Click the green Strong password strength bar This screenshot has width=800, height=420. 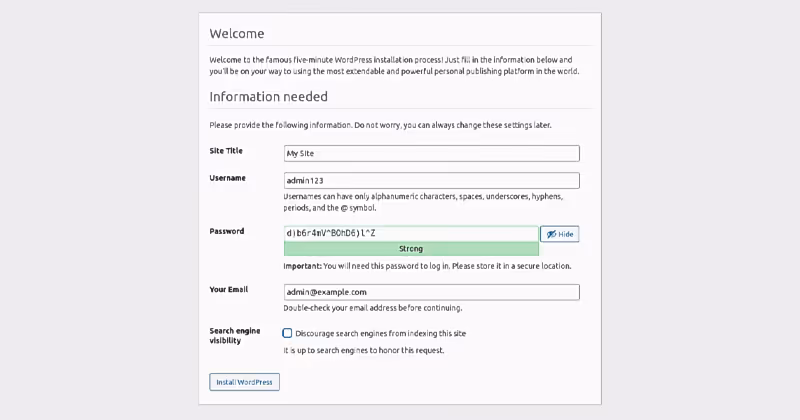[x=411, y=249]
